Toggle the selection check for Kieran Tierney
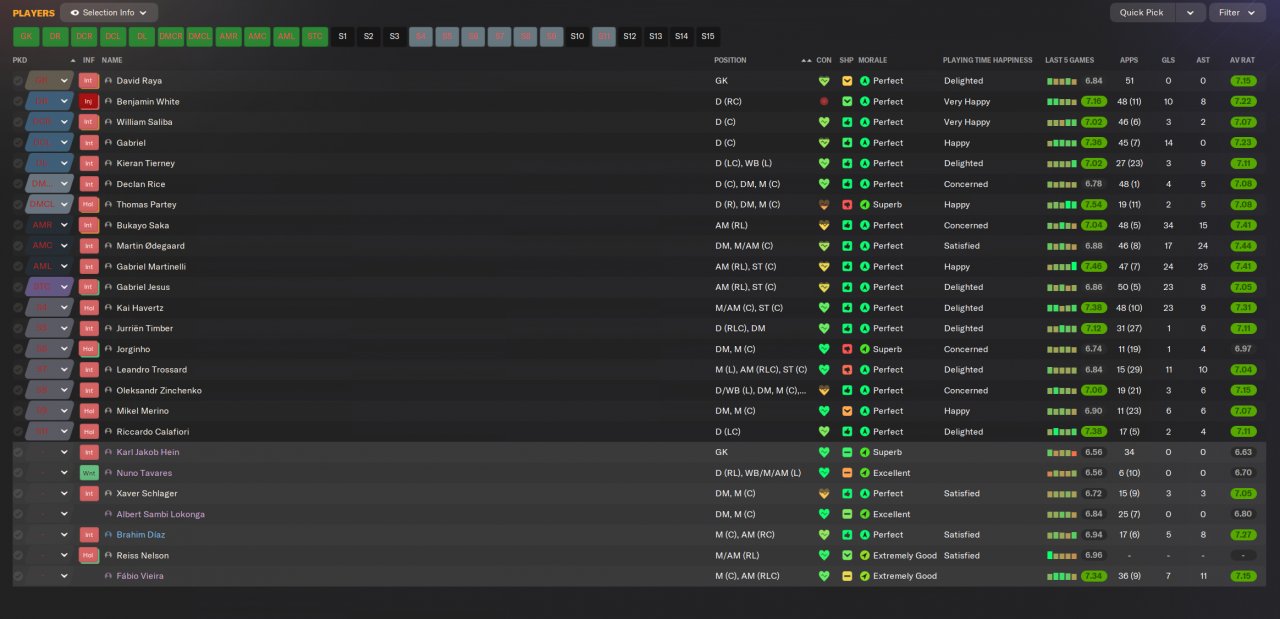The image size is (1280, 619). 18,163
